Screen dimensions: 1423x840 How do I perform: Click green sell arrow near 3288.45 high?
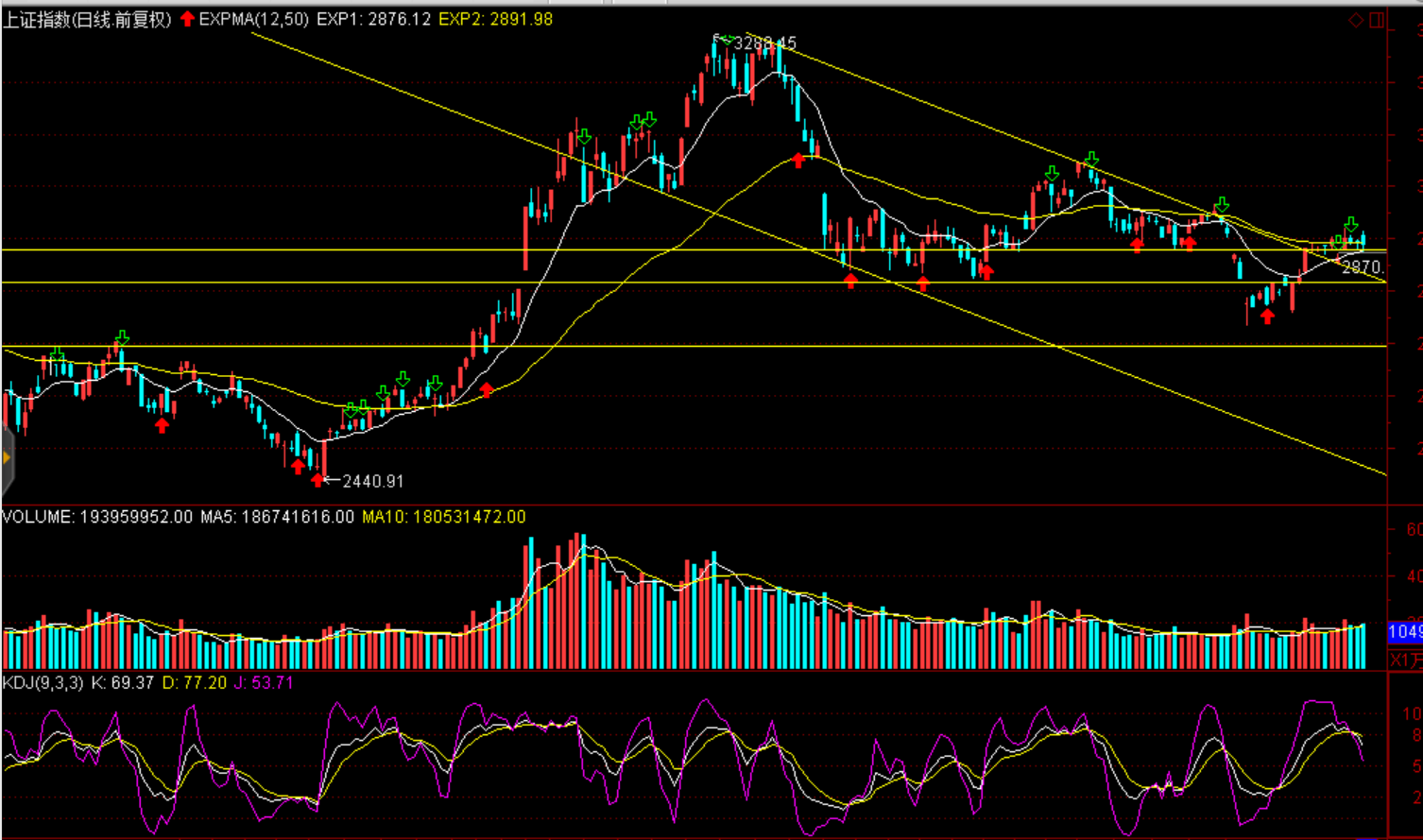tap(726, 40)
